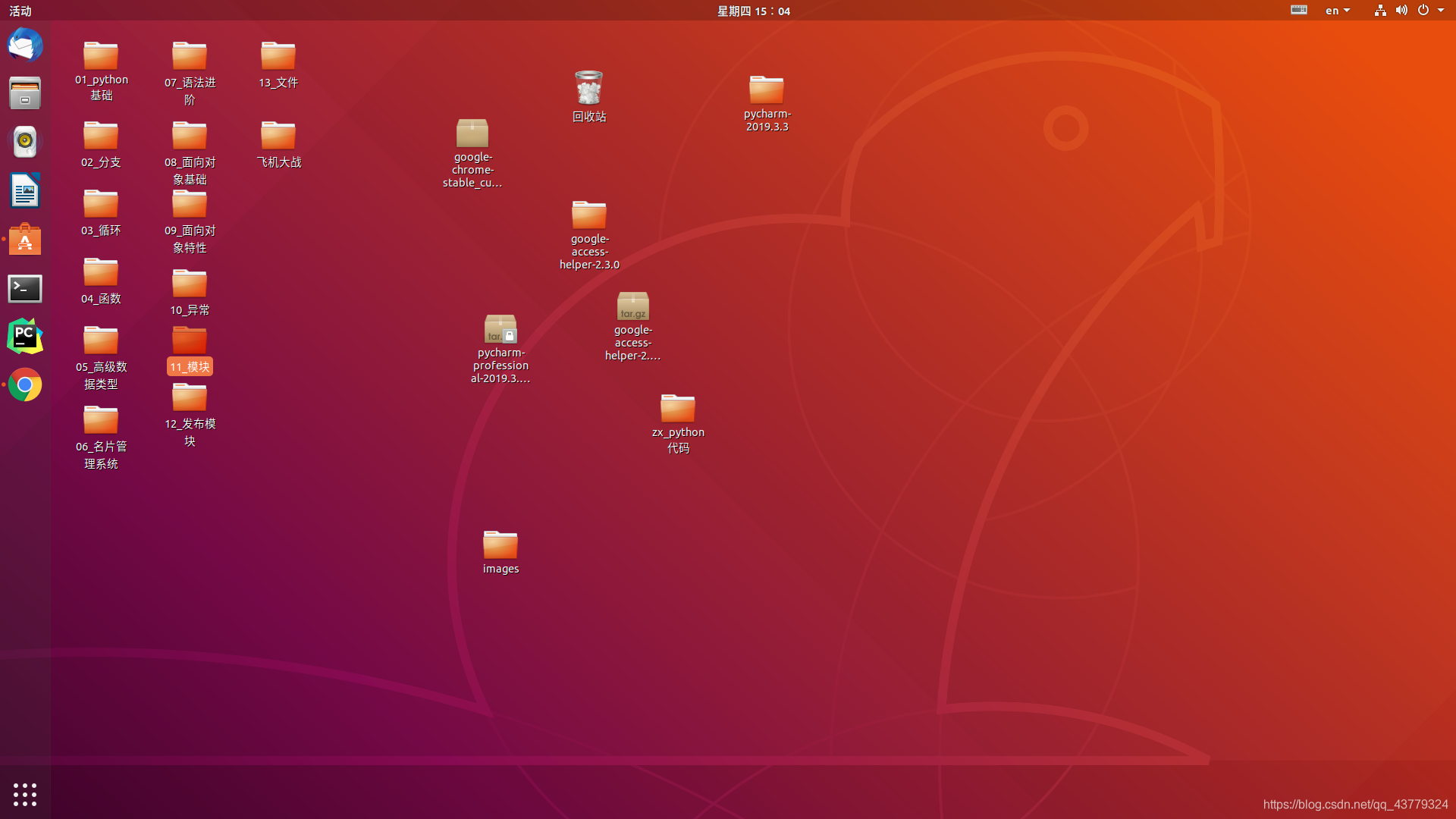Open the clock calendar showing 星期四 15:04
The width and height of the screenshot is (1456, 819).
click(x=754, y=11)
